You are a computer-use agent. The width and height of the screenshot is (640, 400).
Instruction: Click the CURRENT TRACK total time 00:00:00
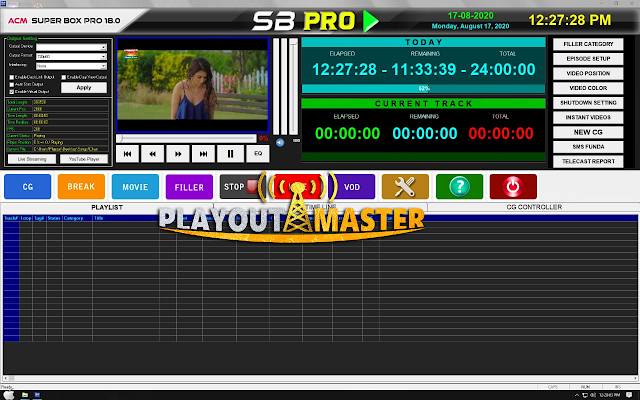(x=501, y=133)
